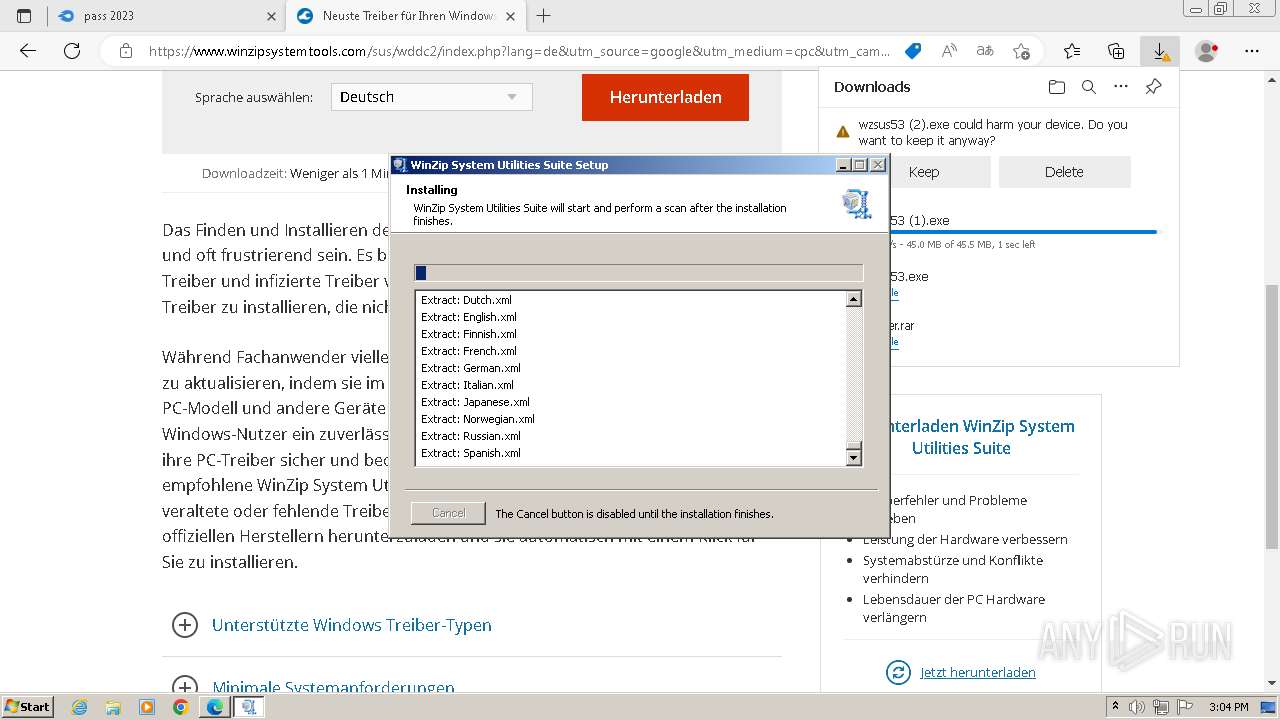Delete the wzsus53 (2).exe download
Screen dimensions: 1280x720
(1064, 172)
